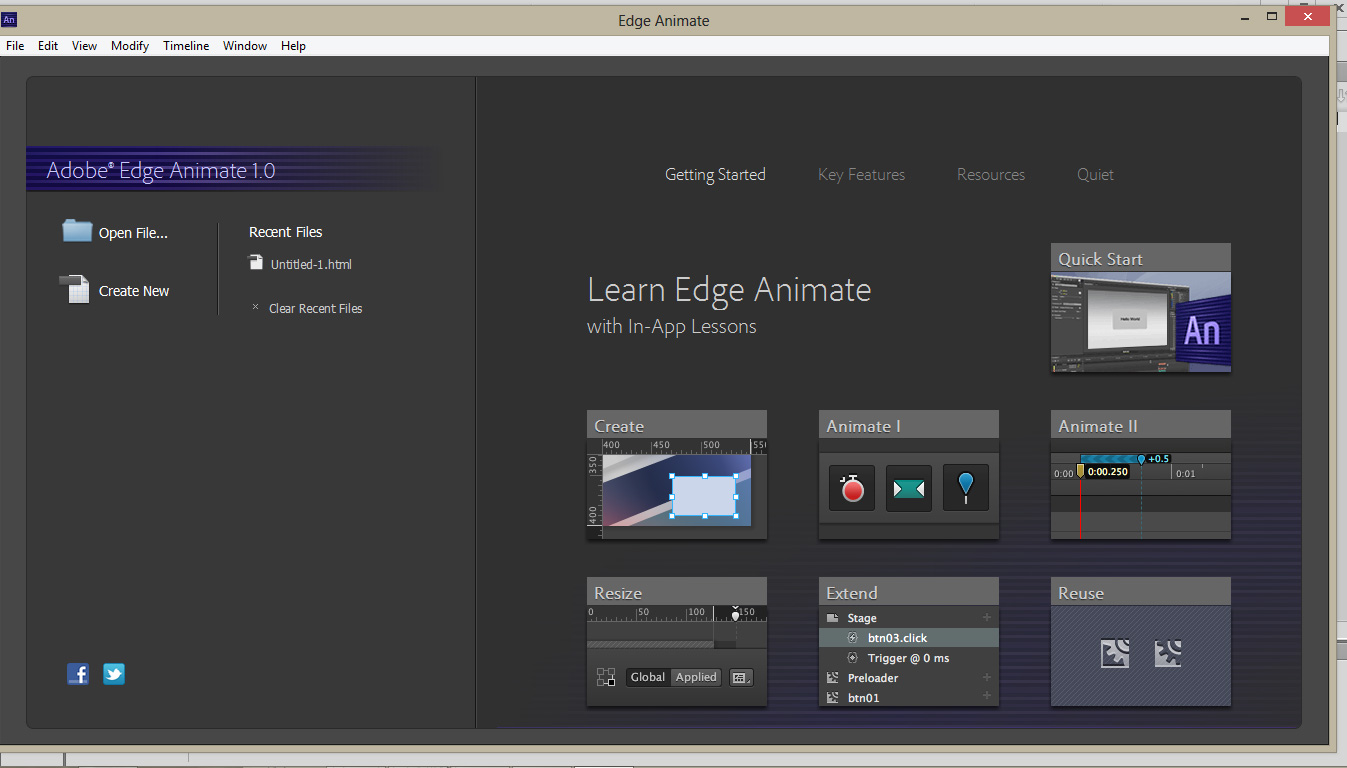Select Applied in the Resize tile
This screenshot has height=768, width=1347.
coord(696,677)
